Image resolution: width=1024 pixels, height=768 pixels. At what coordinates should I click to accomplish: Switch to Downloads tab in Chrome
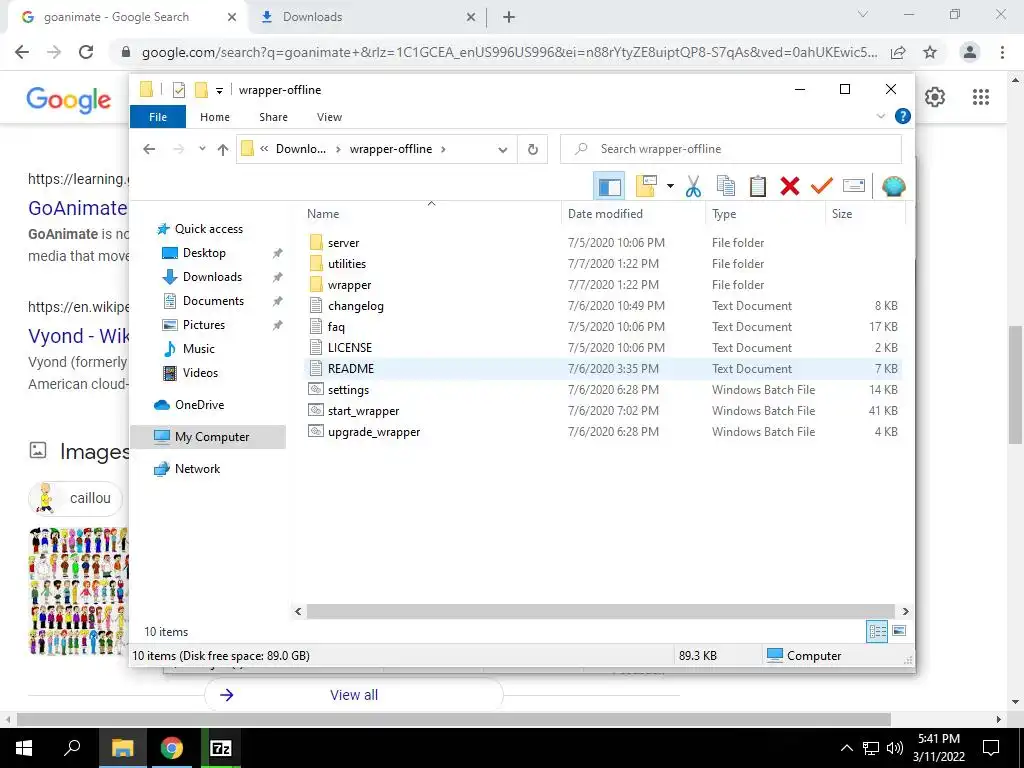click(x=367, y=17)
